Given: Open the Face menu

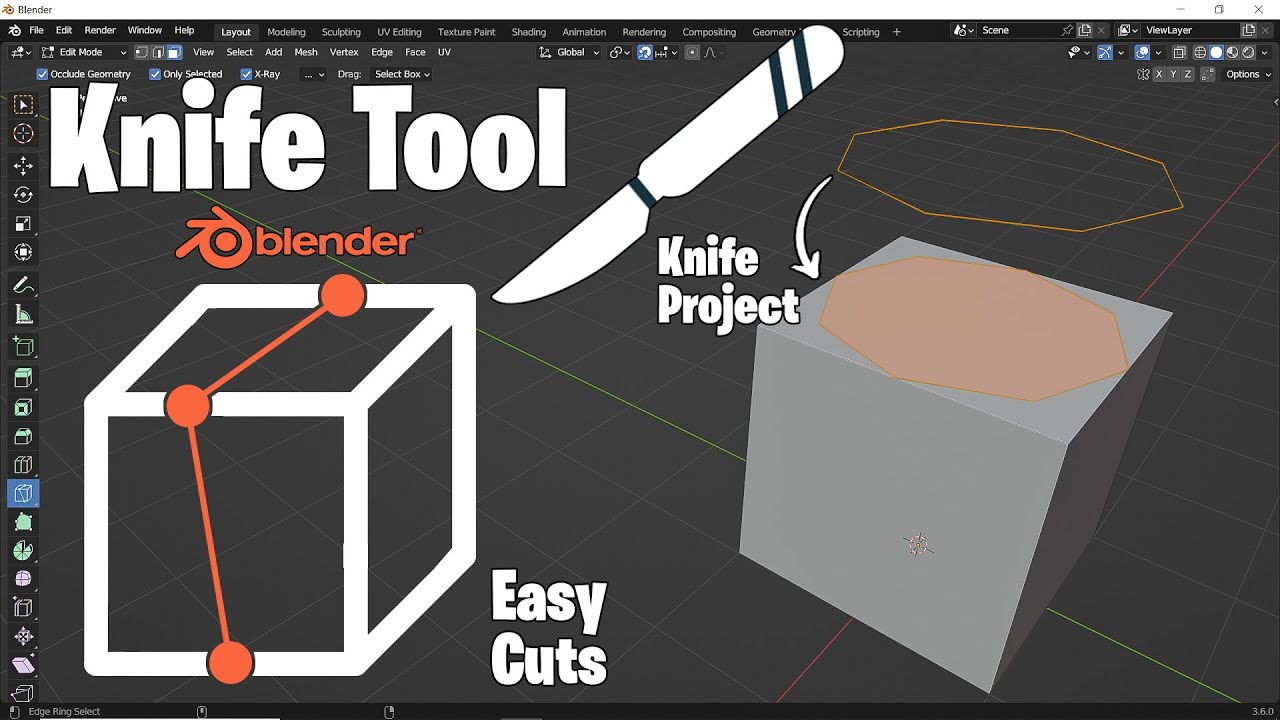Looking at the screenshot, I should [x=415, y=52].
